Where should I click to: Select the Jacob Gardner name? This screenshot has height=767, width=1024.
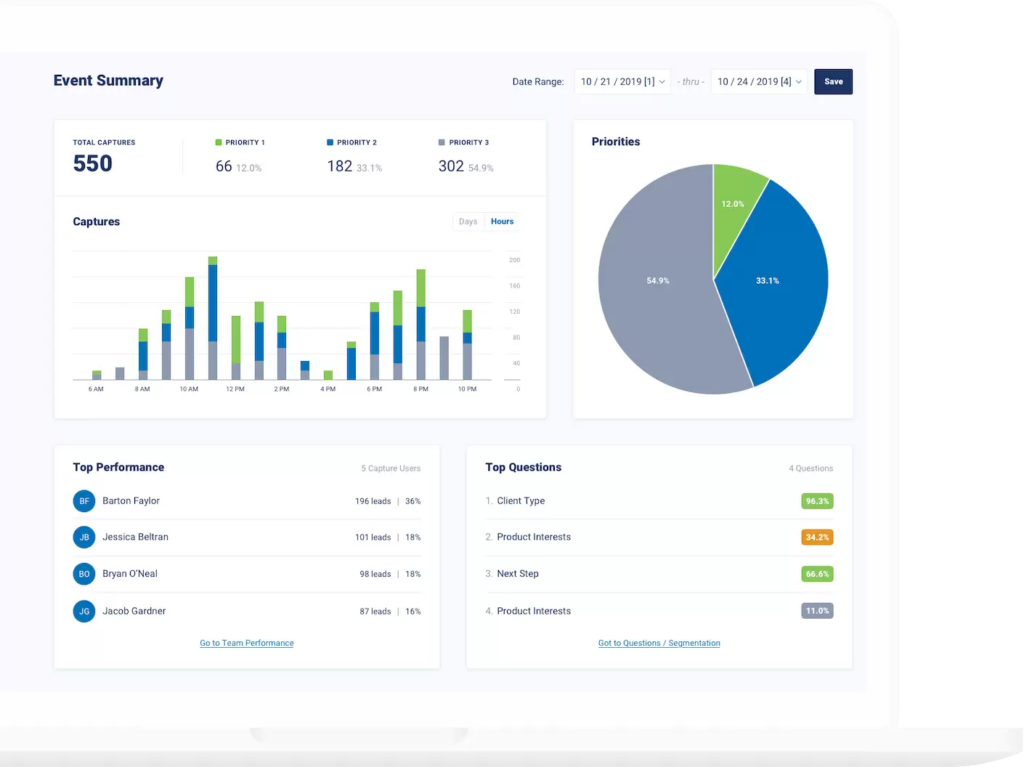click(134, 611)
